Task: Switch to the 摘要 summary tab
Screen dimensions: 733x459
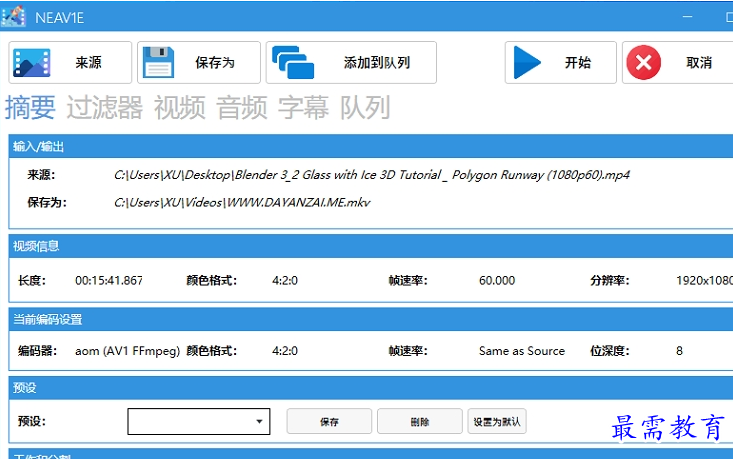Action: pyautogui.click(x=30, y=107)
